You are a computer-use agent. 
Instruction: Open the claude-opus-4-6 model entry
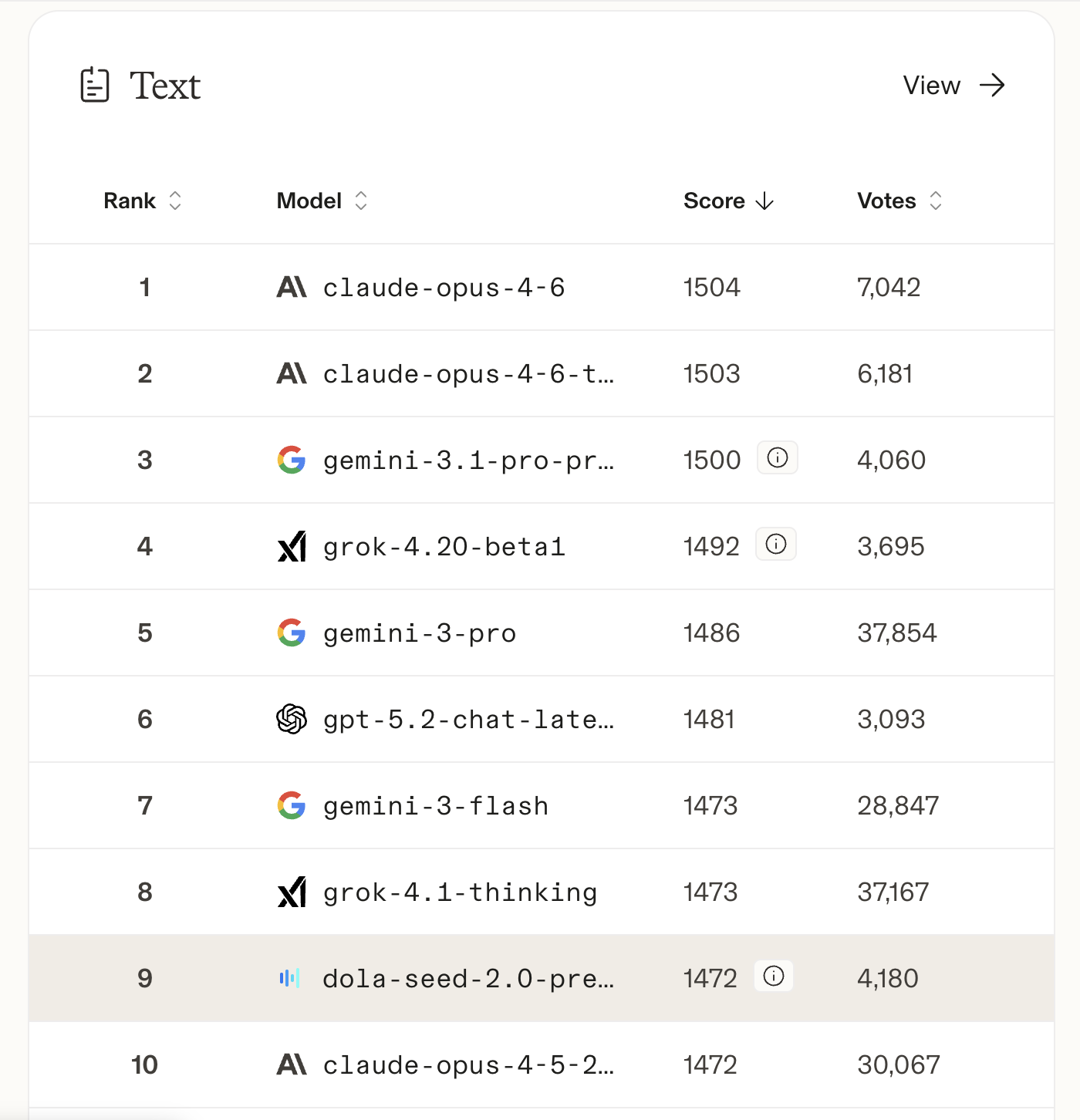[444, 288]
